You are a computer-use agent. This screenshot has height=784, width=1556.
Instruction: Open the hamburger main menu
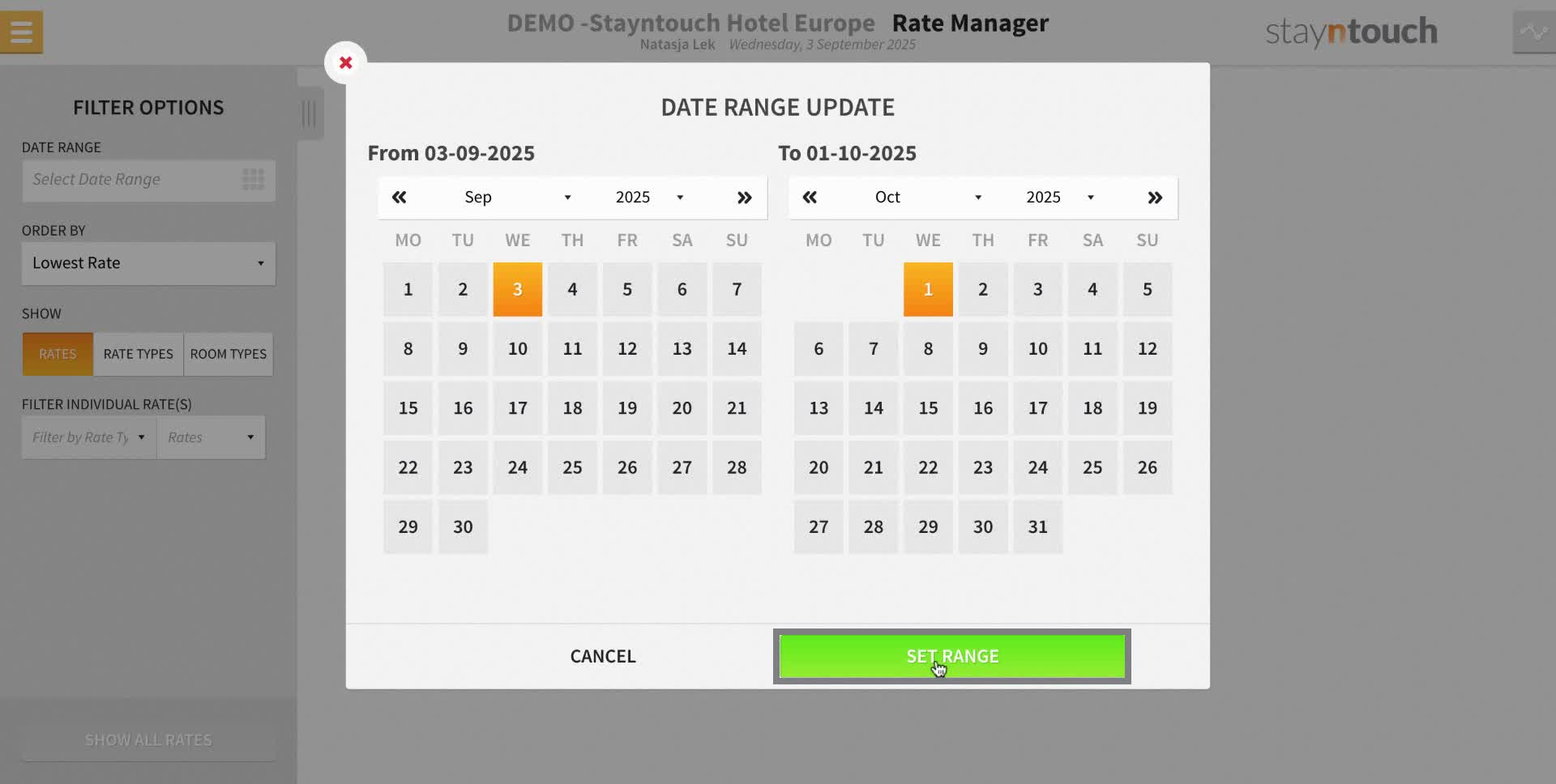22,32
